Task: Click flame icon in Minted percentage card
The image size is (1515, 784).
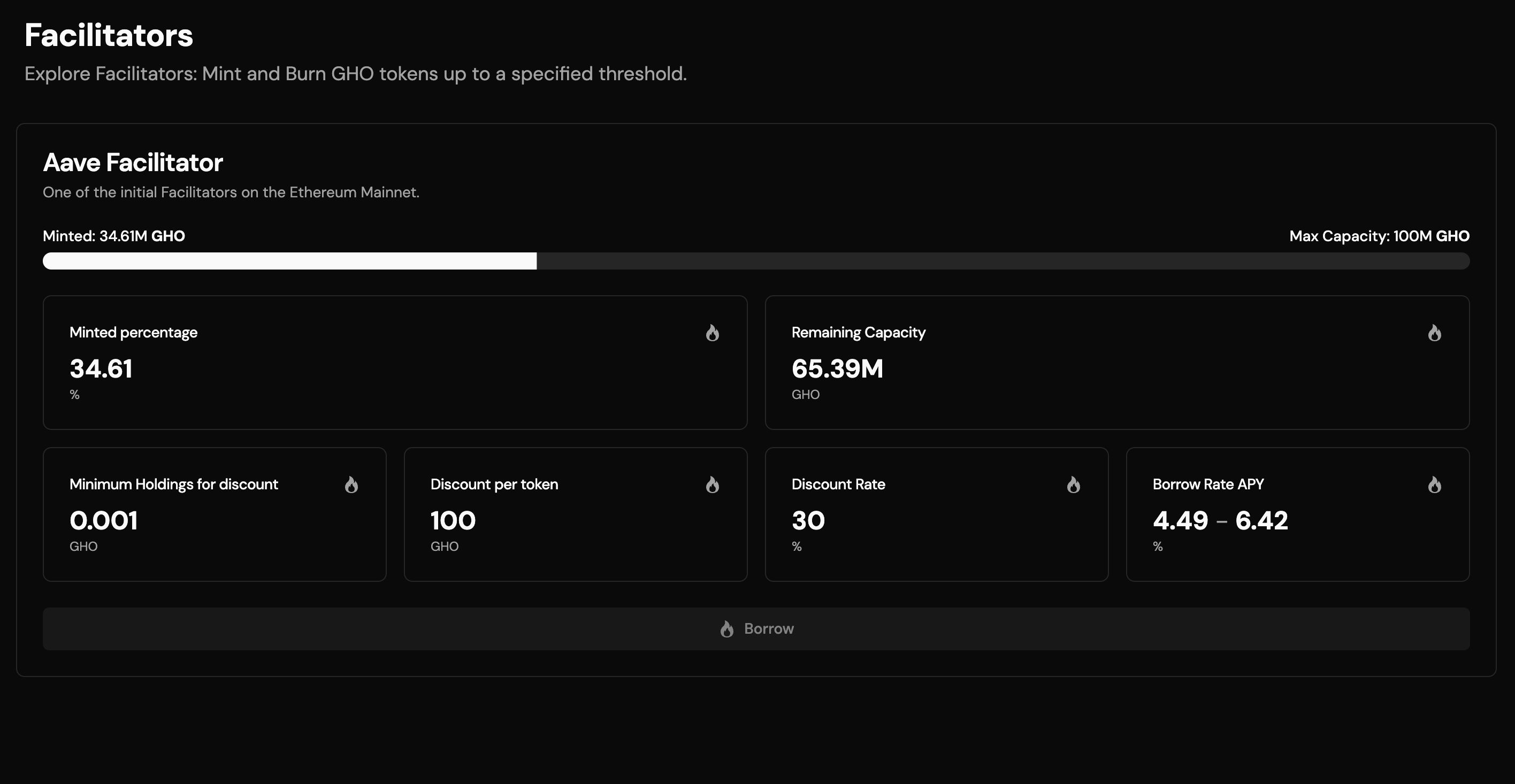Action: tap(712, 333)
